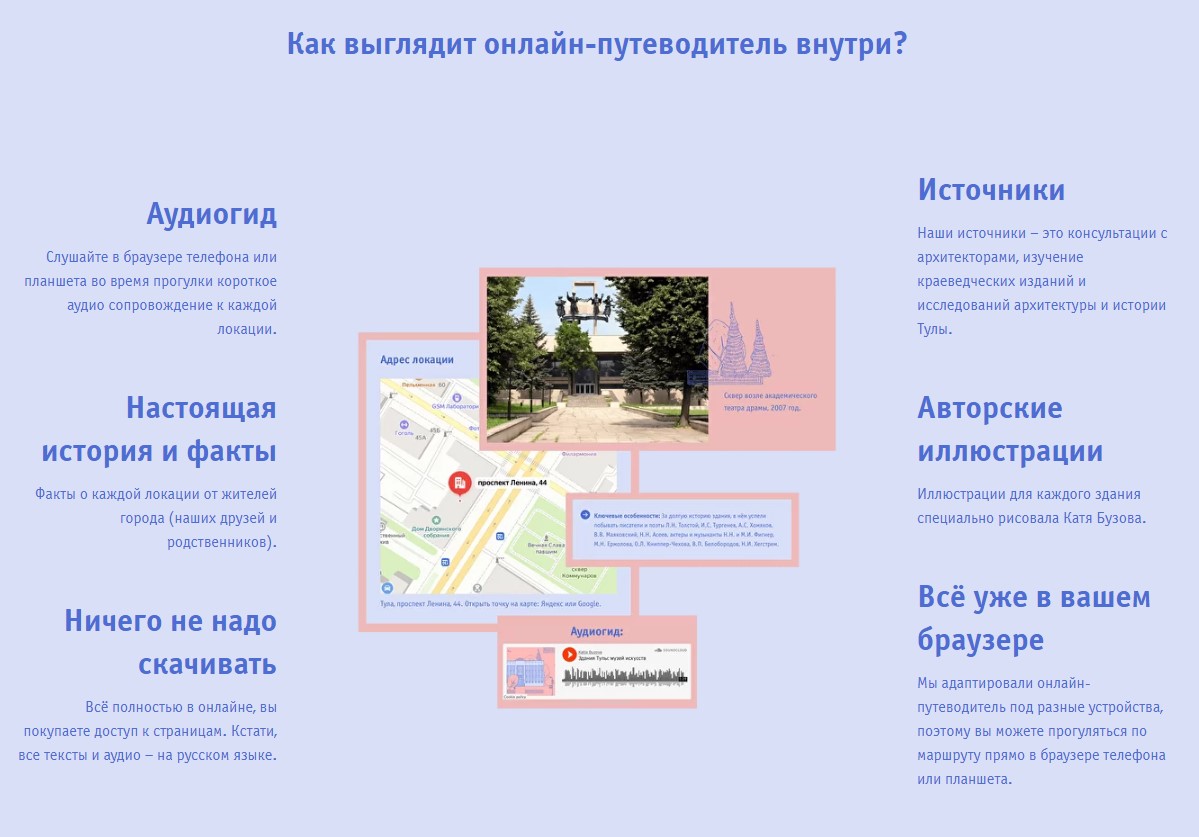The height and width of the screenshot is (837, 1199).
Task: Click the сквер Коммунаров label on the map
Action: 579,572
